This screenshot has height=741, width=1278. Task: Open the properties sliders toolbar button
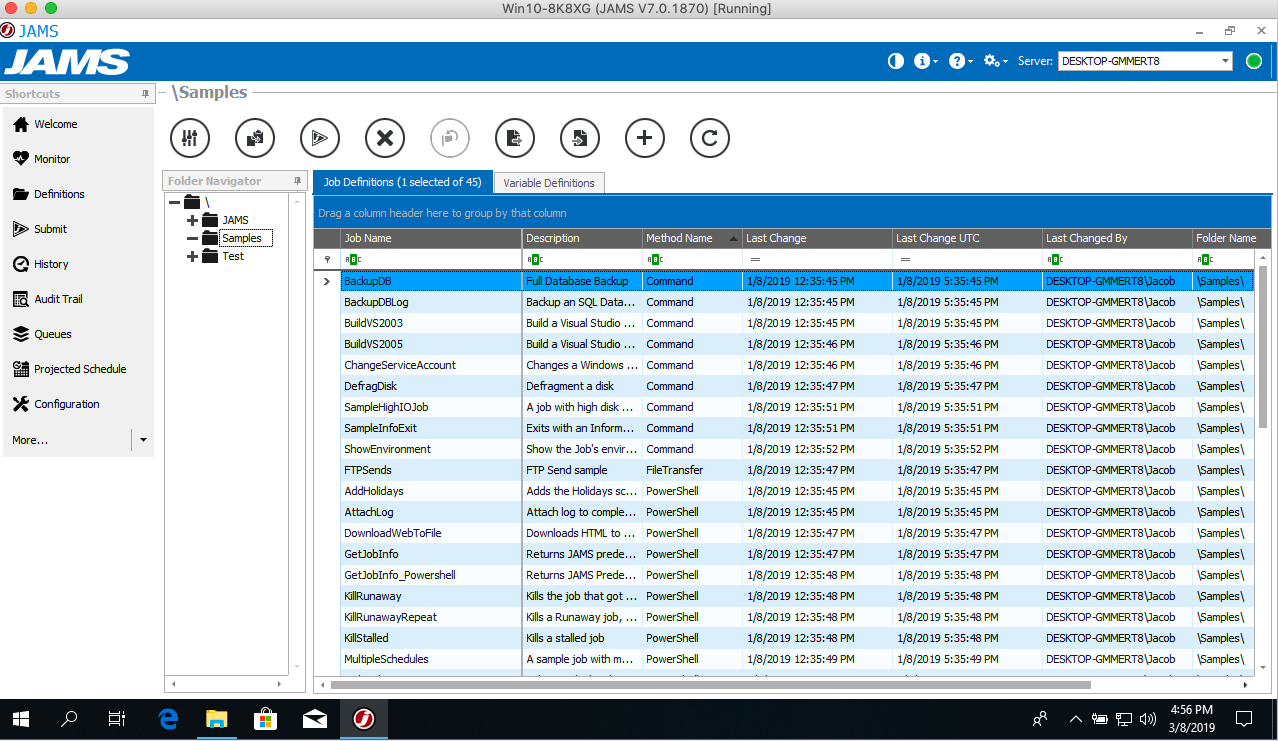pyautogui.click(x=190, y=138)
